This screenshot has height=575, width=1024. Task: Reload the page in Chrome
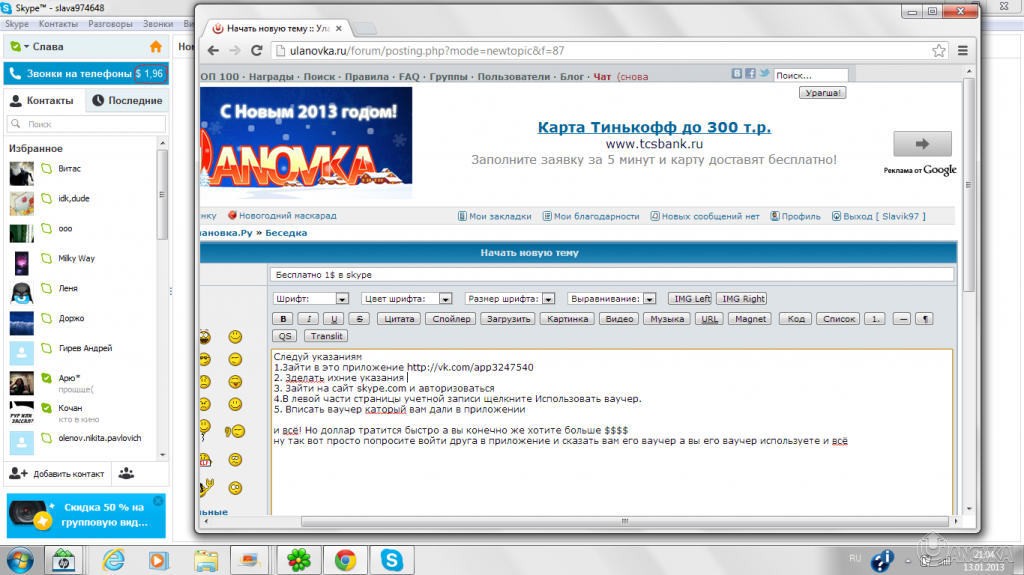point(257,50)
